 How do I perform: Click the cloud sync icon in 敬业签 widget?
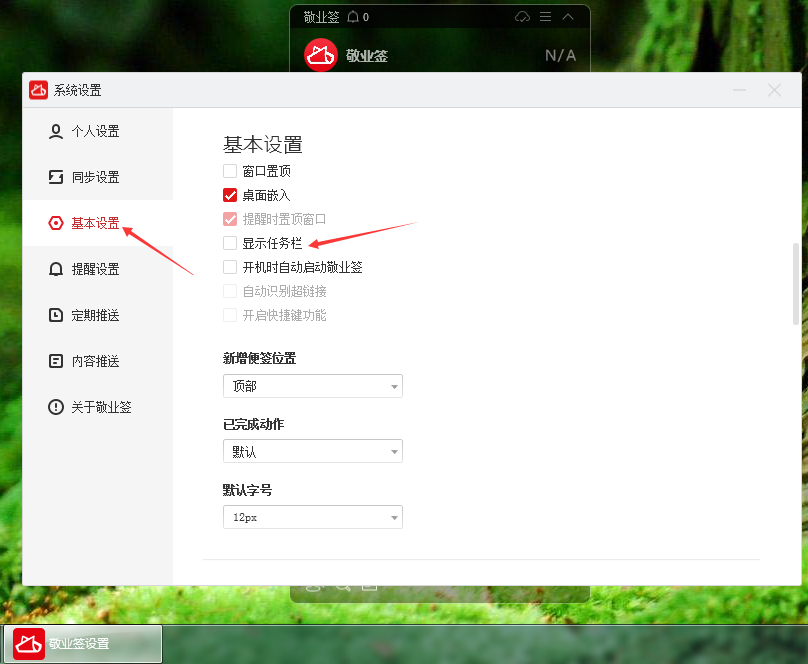pos(522,17)
